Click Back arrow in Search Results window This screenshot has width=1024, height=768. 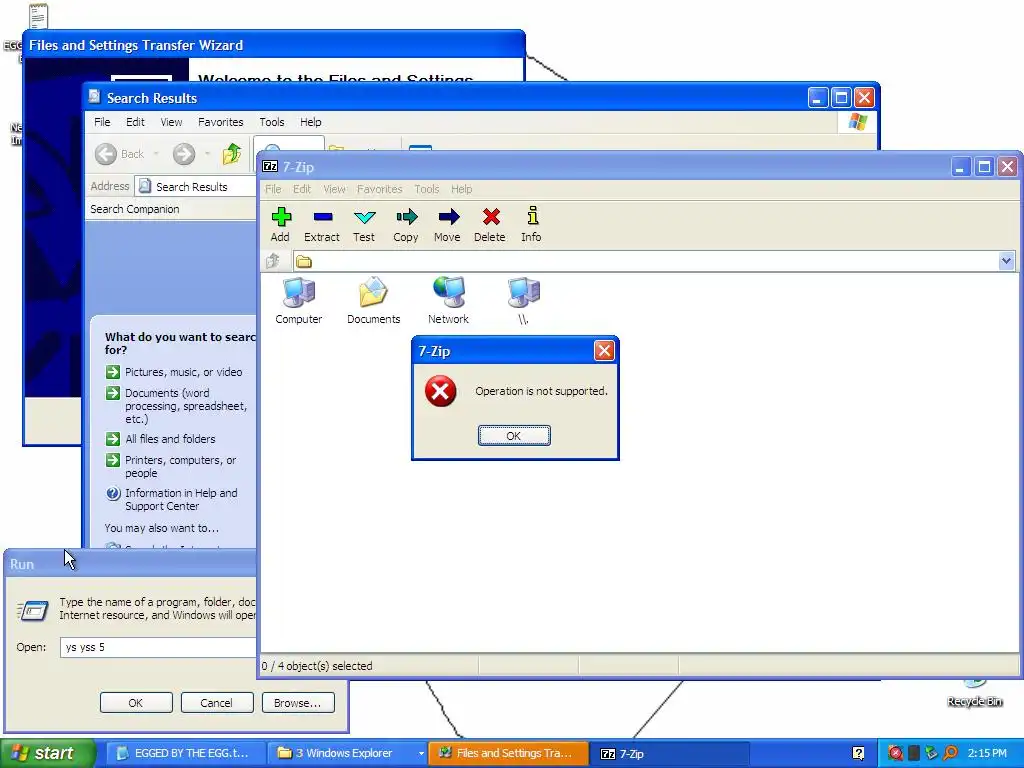106,154
